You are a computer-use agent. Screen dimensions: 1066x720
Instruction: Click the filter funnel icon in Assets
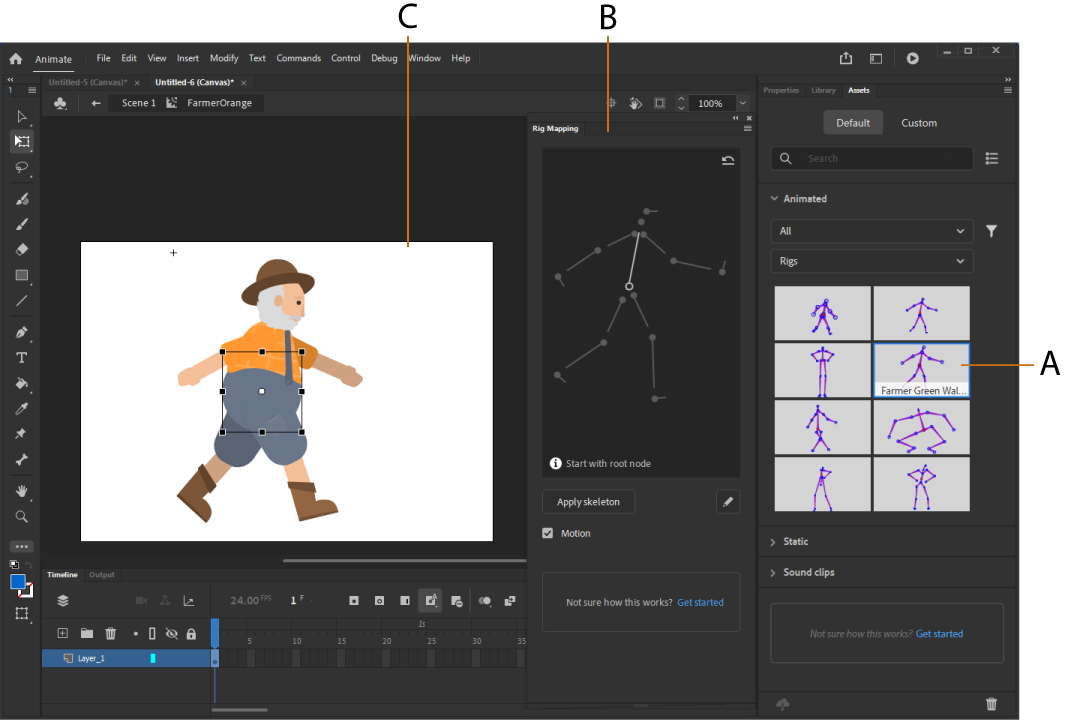tap(991, 231)
